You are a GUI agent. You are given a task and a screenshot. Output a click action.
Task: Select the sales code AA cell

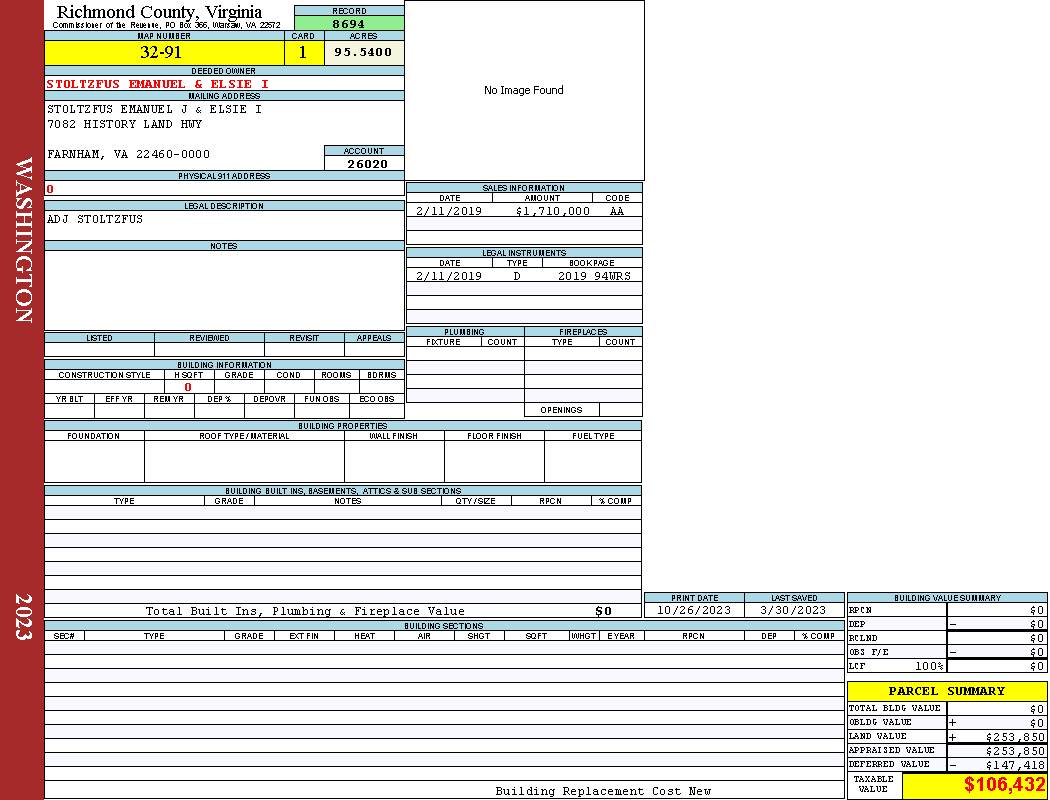(617, 211)
